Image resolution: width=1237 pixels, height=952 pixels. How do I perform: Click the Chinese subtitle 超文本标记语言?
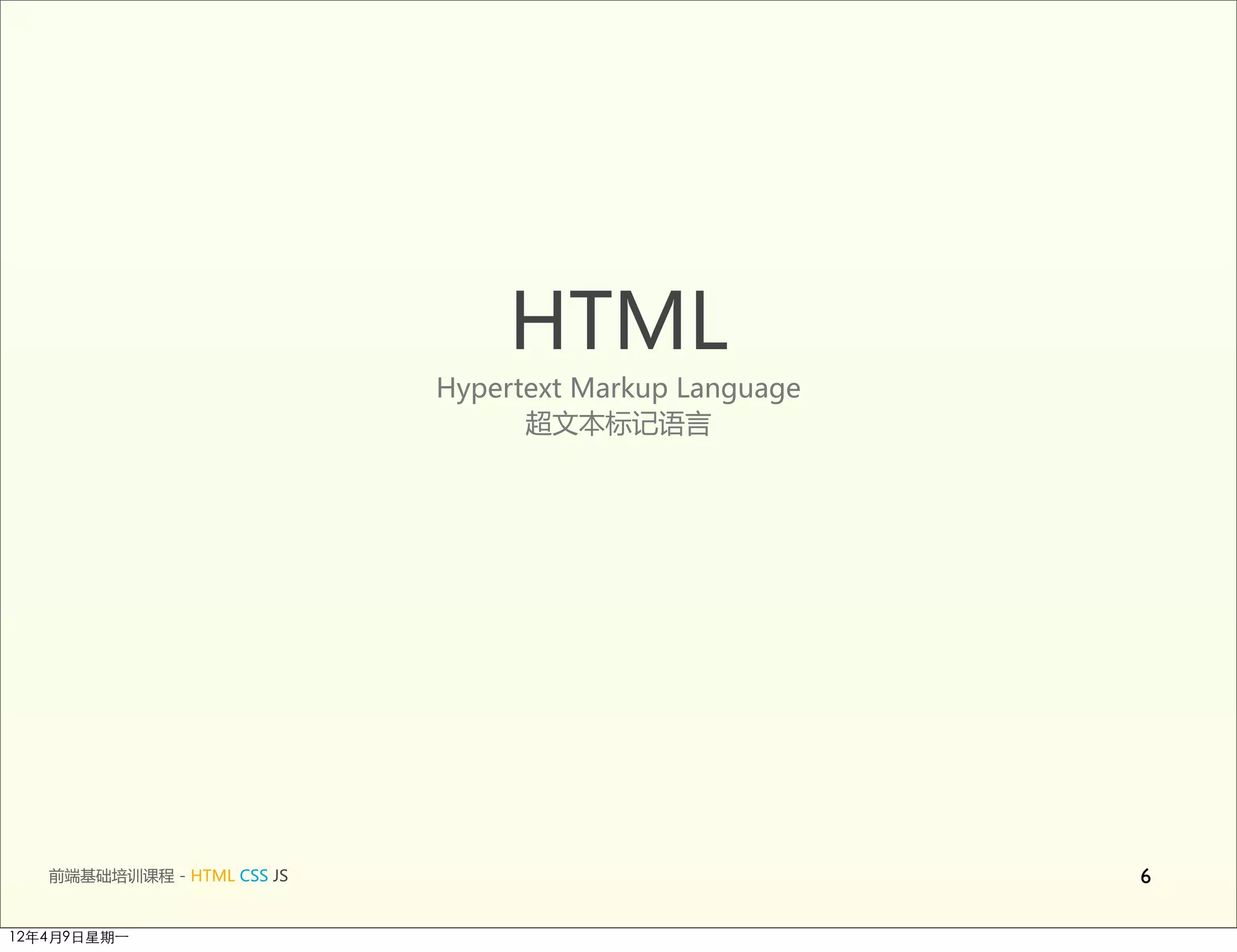[x=618, y=423]
